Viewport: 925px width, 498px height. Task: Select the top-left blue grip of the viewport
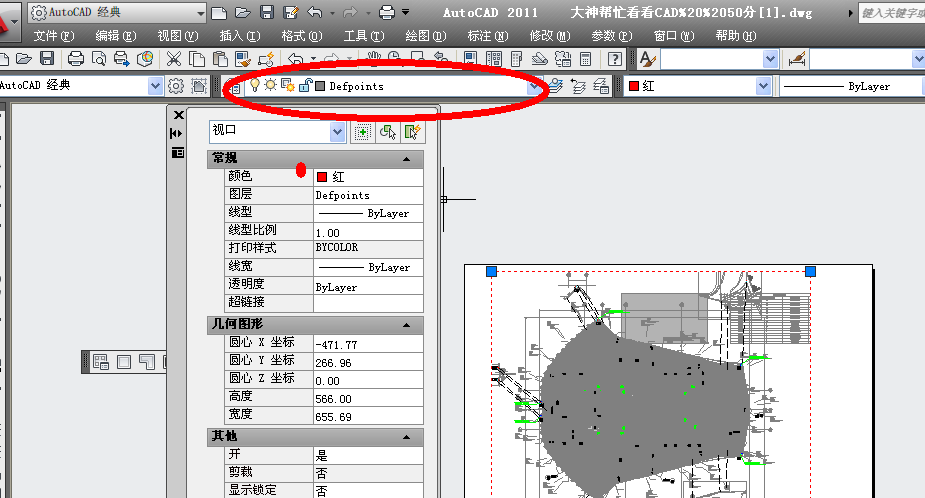491,271
